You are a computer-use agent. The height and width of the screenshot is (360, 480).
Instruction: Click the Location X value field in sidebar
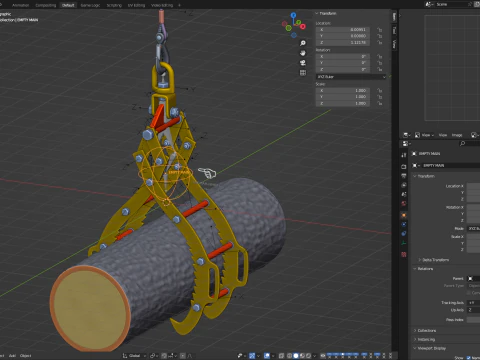[x=343, y=30]
